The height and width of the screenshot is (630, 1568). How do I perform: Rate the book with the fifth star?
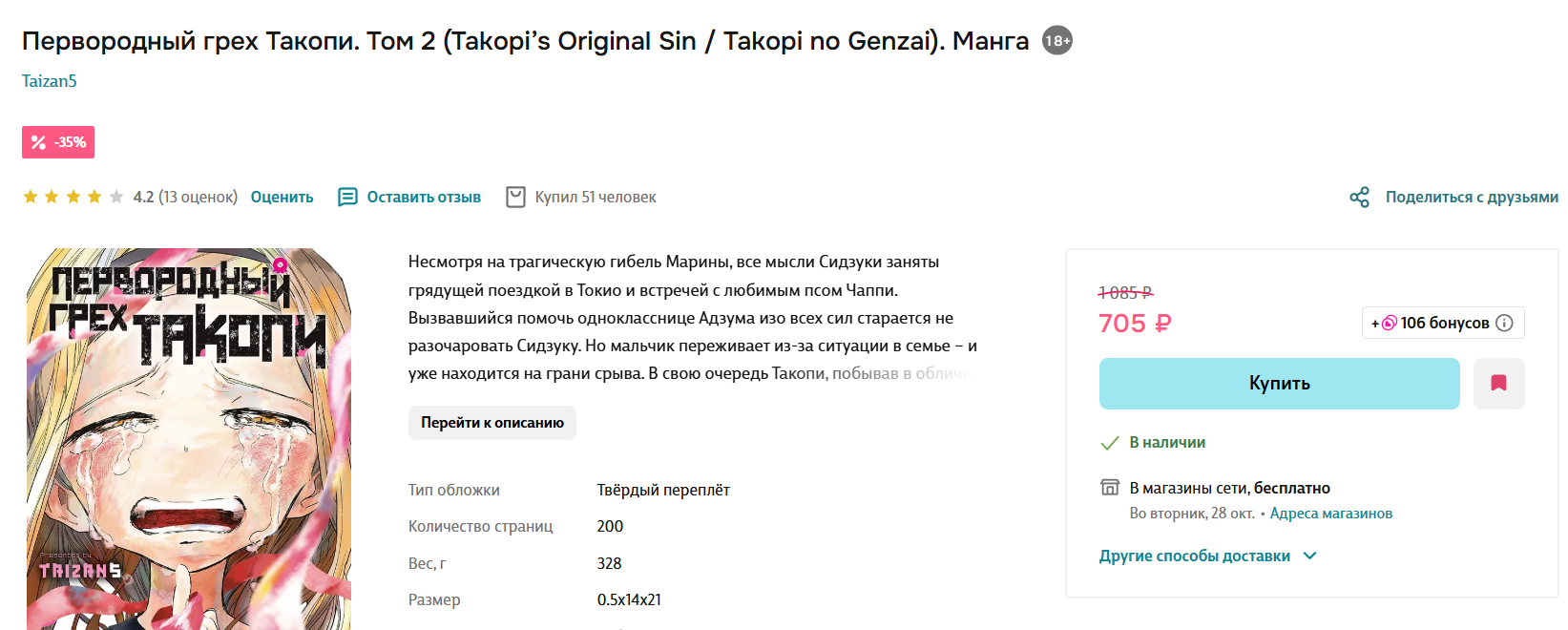pyautogui.click(x=116, y=198)
